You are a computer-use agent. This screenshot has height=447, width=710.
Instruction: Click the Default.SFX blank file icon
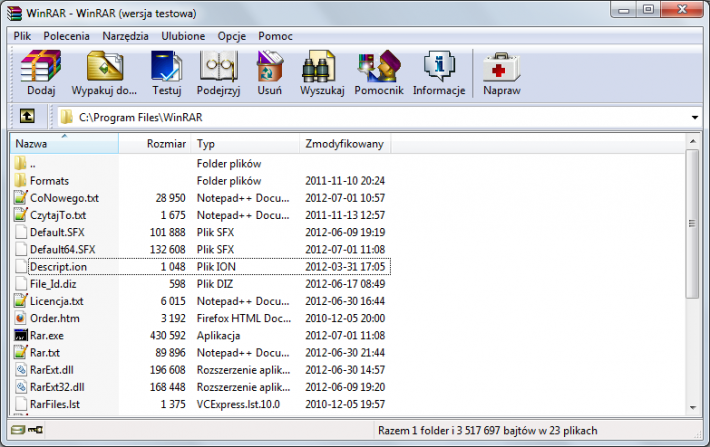(x=21, y=232)
